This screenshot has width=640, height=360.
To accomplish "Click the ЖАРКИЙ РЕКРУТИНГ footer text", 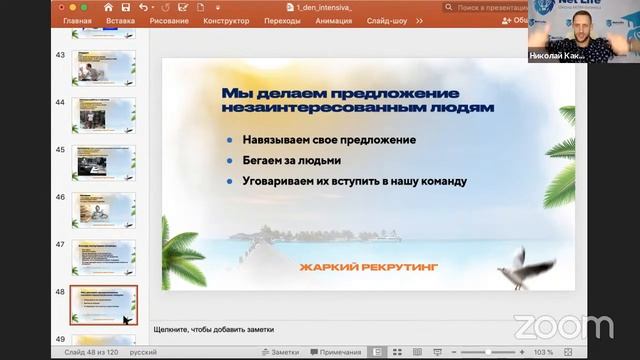I will 369,267.
